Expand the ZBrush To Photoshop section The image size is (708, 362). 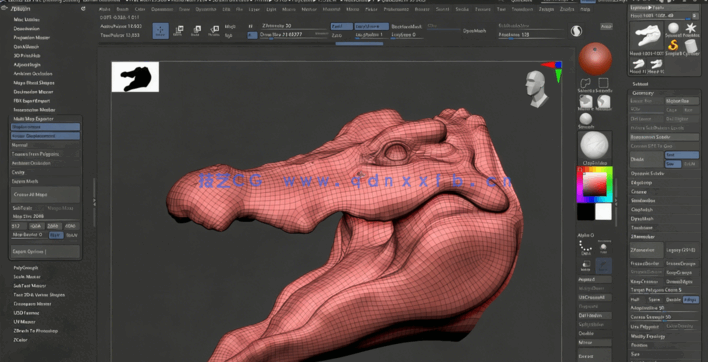coord(36,331)
